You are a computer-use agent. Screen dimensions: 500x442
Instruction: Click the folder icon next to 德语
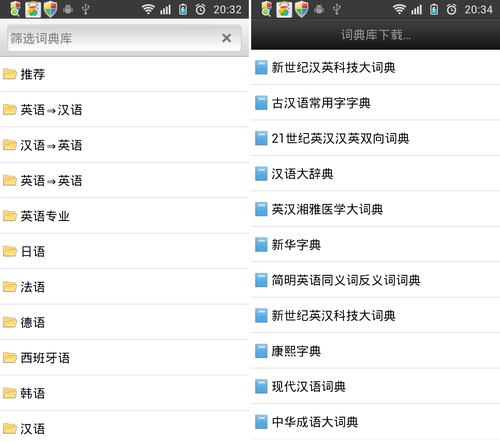point(10,322)
